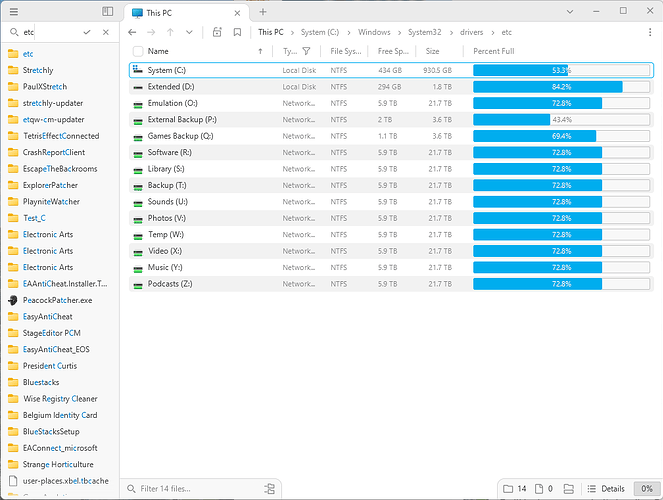Open the PeacockPatcher.exe search result
The height and width of the screenshot is (500, 663).
58,301
